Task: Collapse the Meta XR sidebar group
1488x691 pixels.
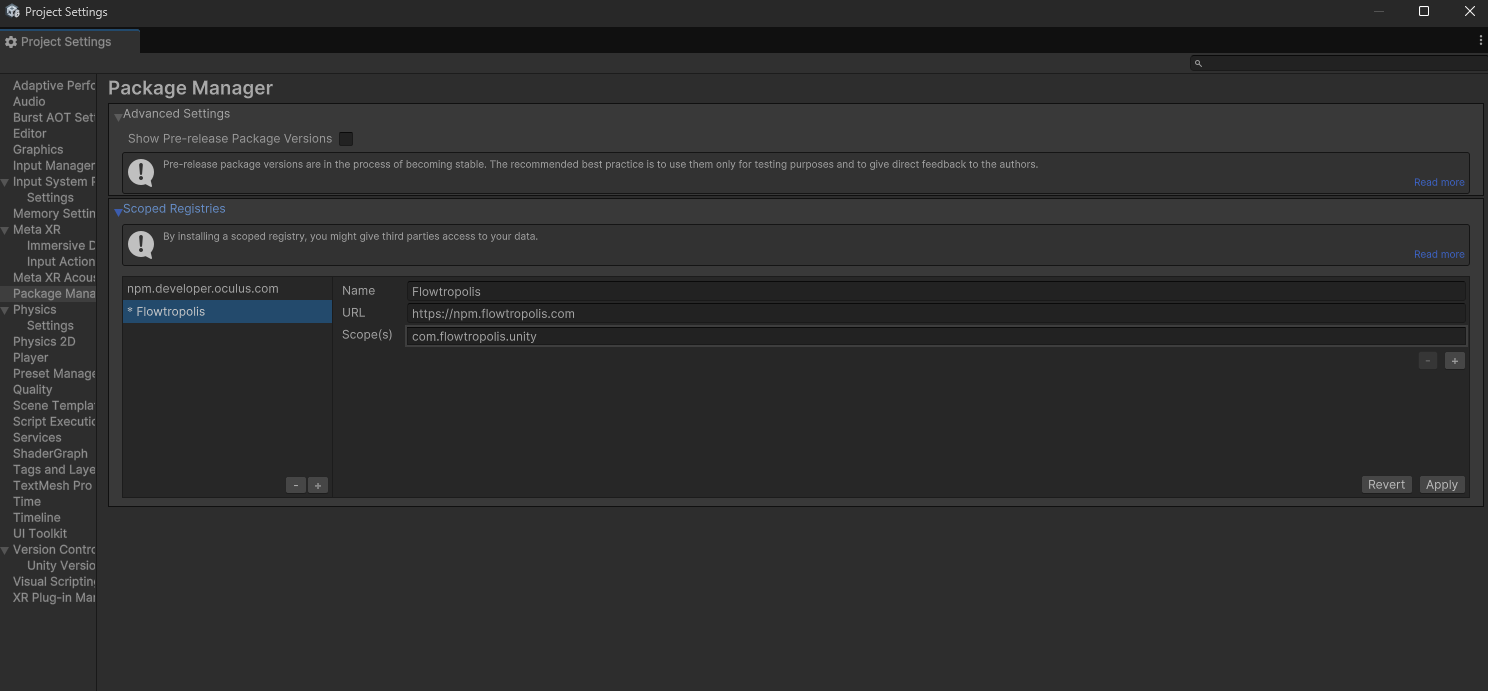Action: 5,229
